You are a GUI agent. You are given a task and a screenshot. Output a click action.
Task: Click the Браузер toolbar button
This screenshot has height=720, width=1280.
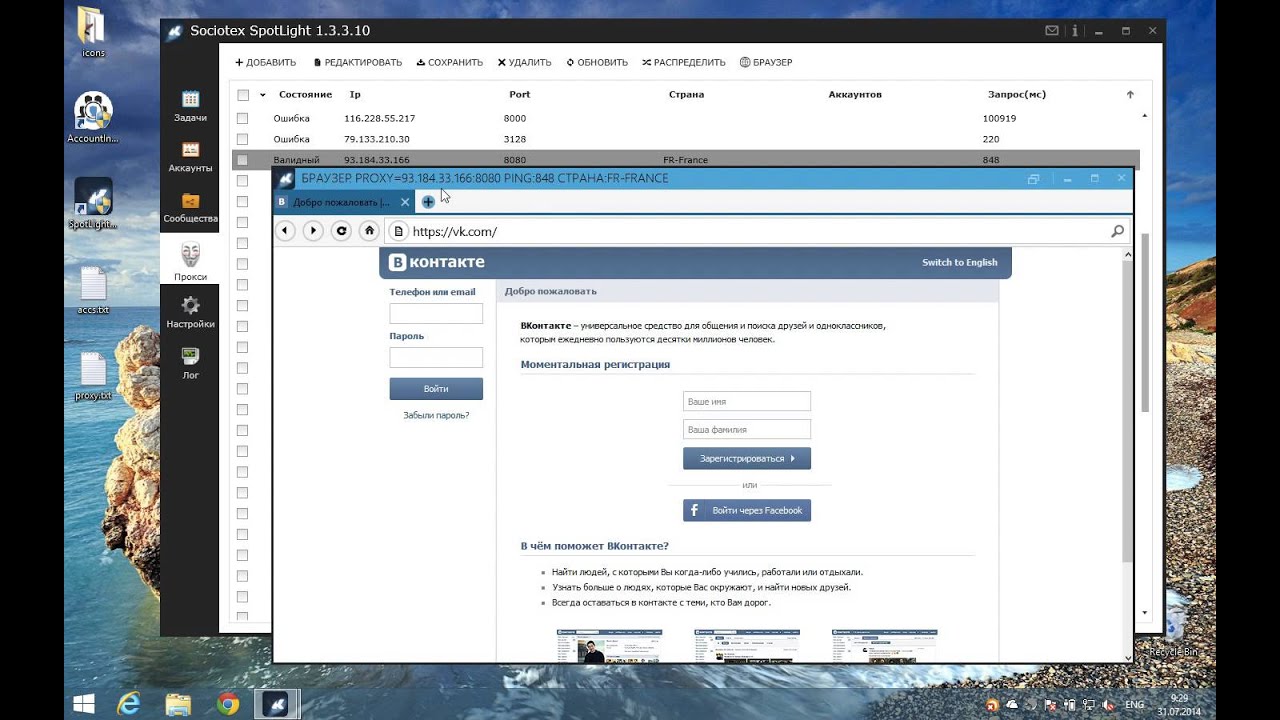click(766, 62)
